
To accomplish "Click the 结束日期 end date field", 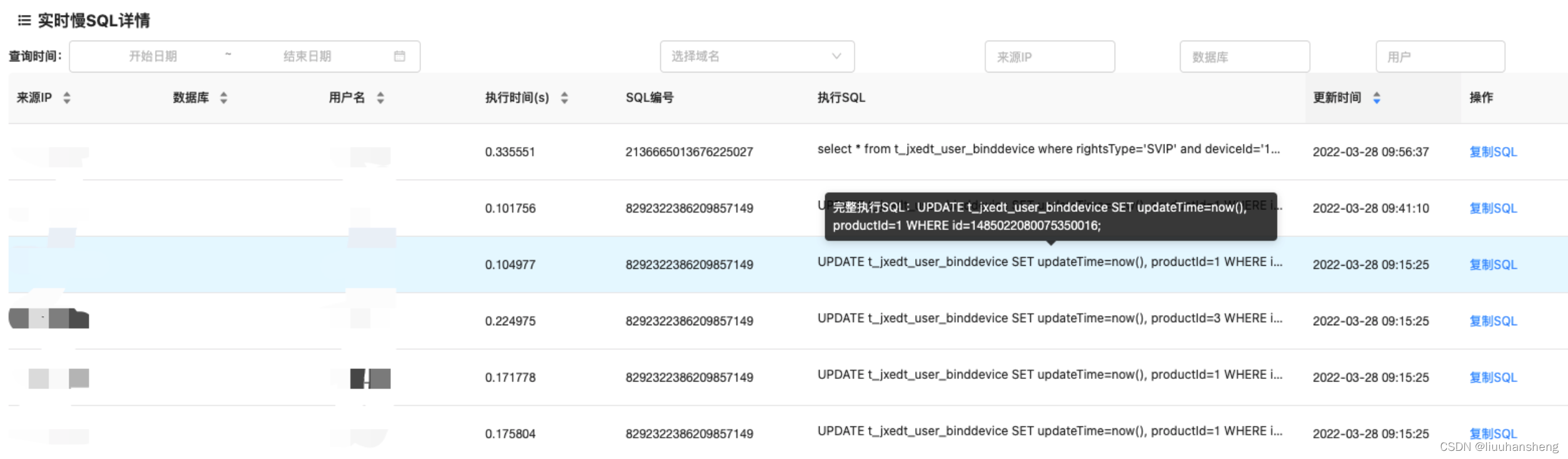I will tap(307, 56).
